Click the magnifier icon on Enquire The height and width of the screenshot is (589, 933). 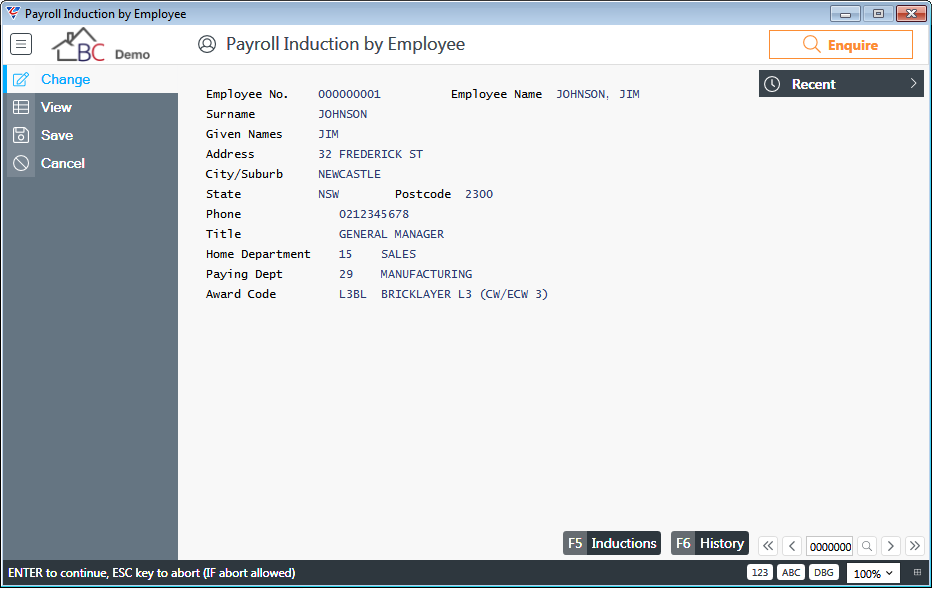(x=812, y=44)
